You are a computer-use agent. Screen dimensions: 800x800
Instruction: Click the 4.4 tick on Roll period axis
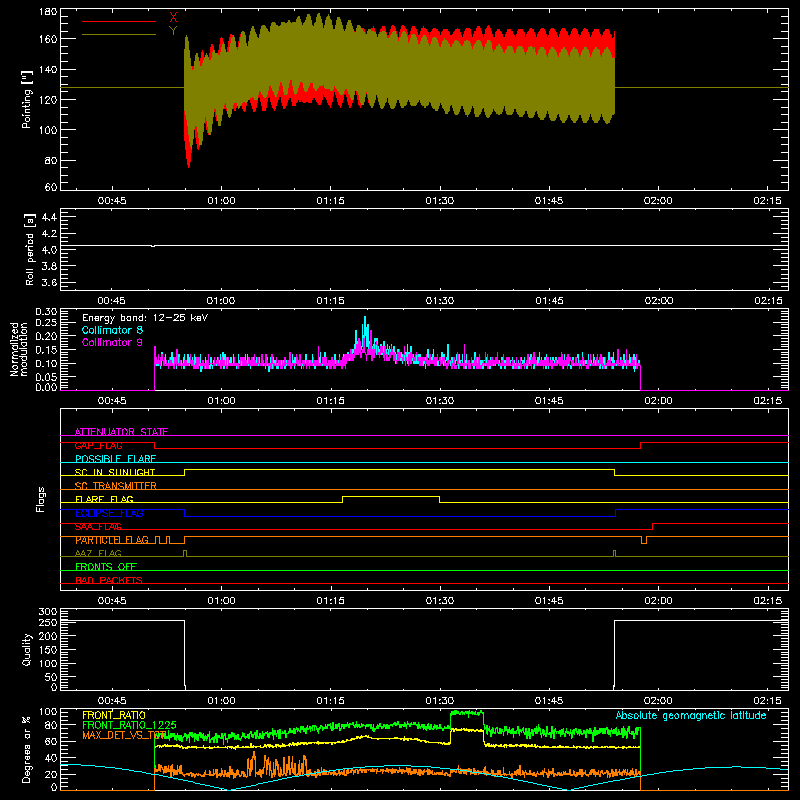click(x=49, y=217)
